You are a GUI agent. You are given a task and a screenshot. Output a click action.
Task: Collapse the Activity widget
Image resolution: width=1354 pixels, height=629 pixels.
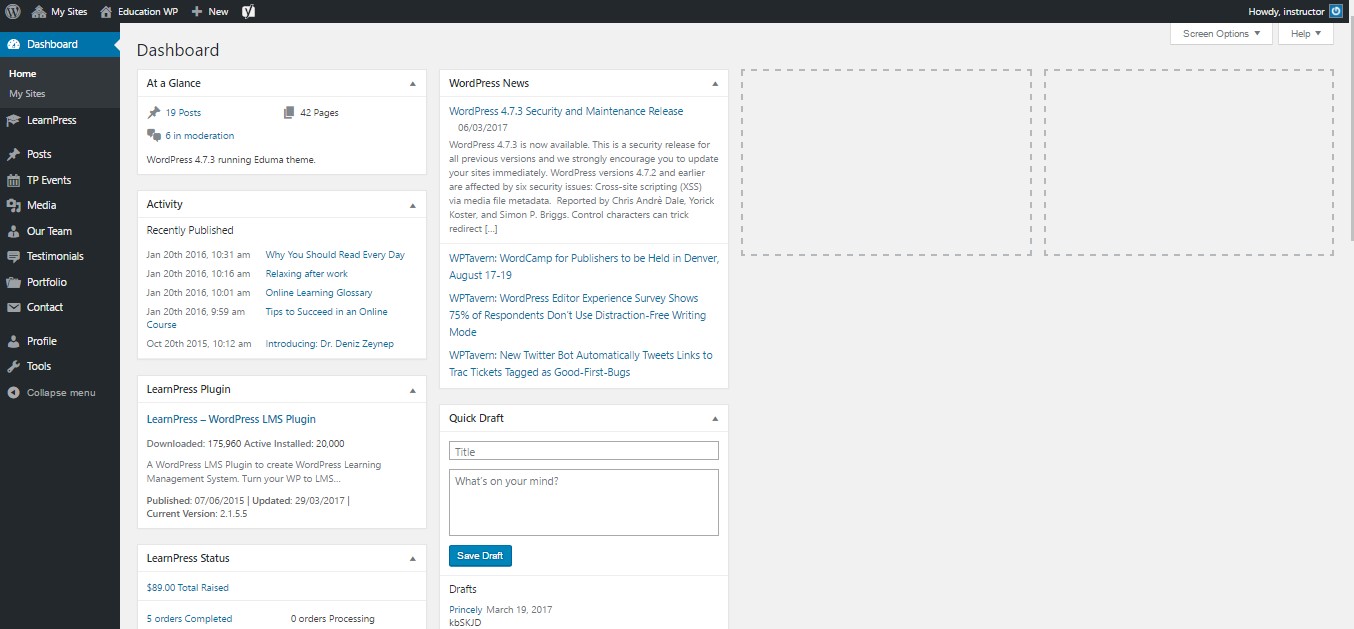click(x=413, y=205)
